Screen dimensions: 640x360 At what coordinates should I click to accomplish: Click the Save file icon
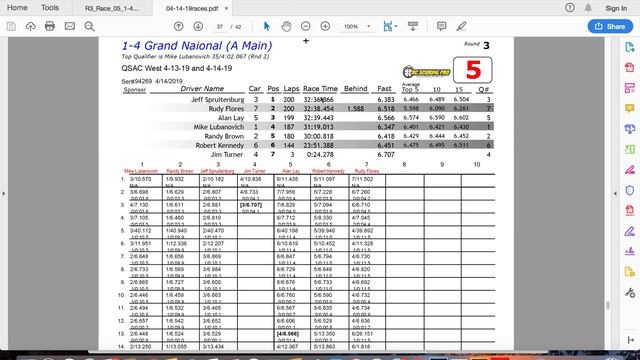click(x=11, y=27)
